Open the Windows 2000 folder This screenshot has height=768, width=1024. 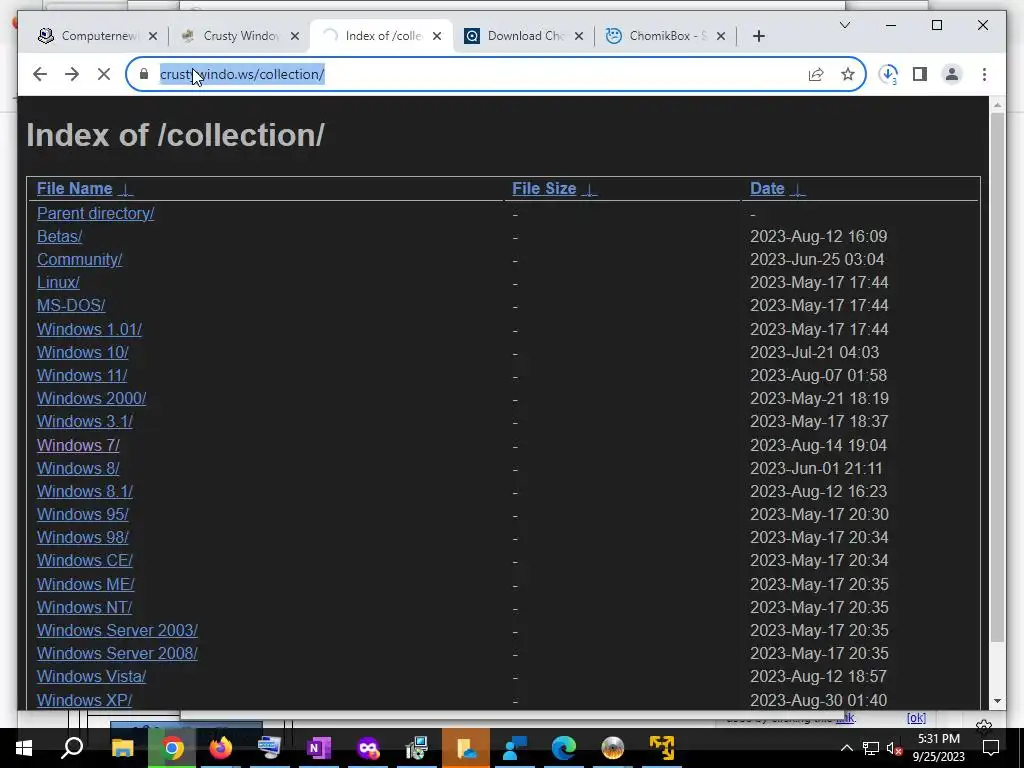point(91,398)
